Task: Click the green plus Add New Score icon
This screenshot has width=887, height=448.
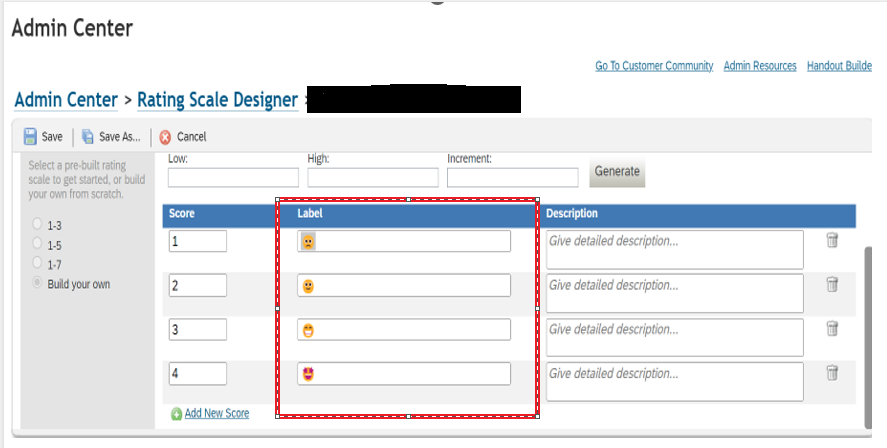Action: [176, 414]
